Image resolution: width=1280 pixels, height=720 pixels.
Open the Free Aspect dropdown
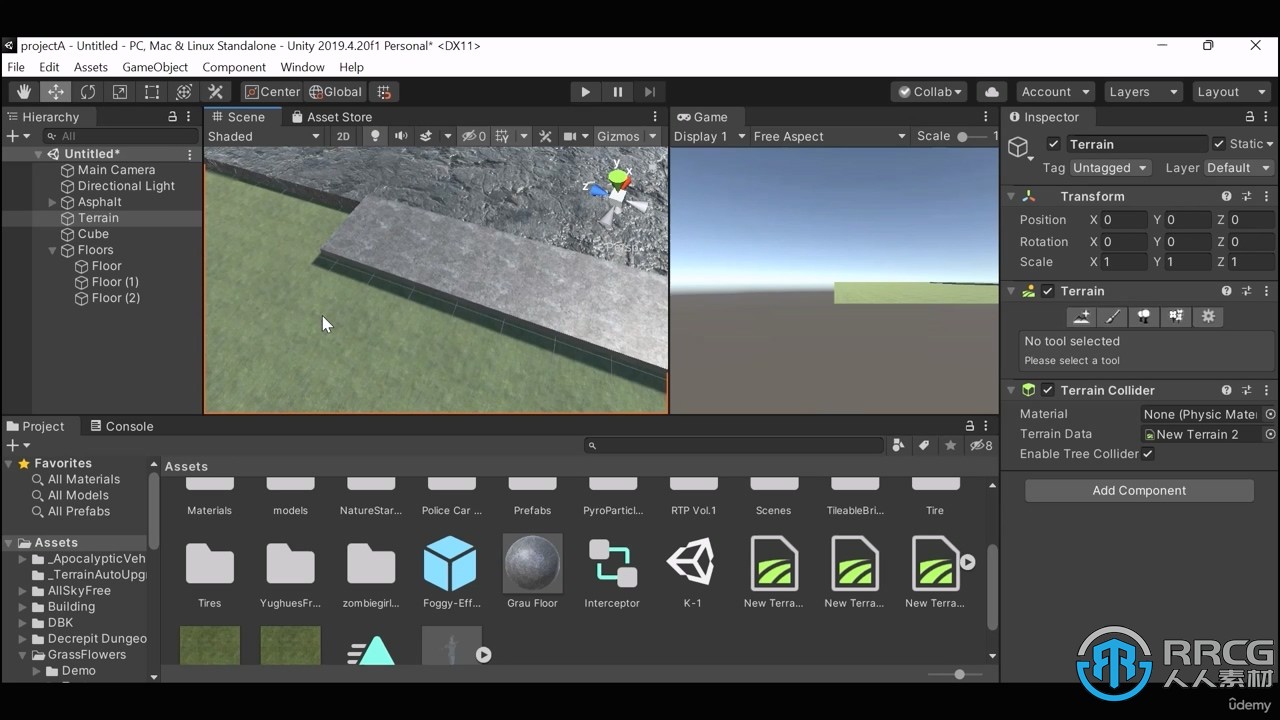click(x=829, y=136)
